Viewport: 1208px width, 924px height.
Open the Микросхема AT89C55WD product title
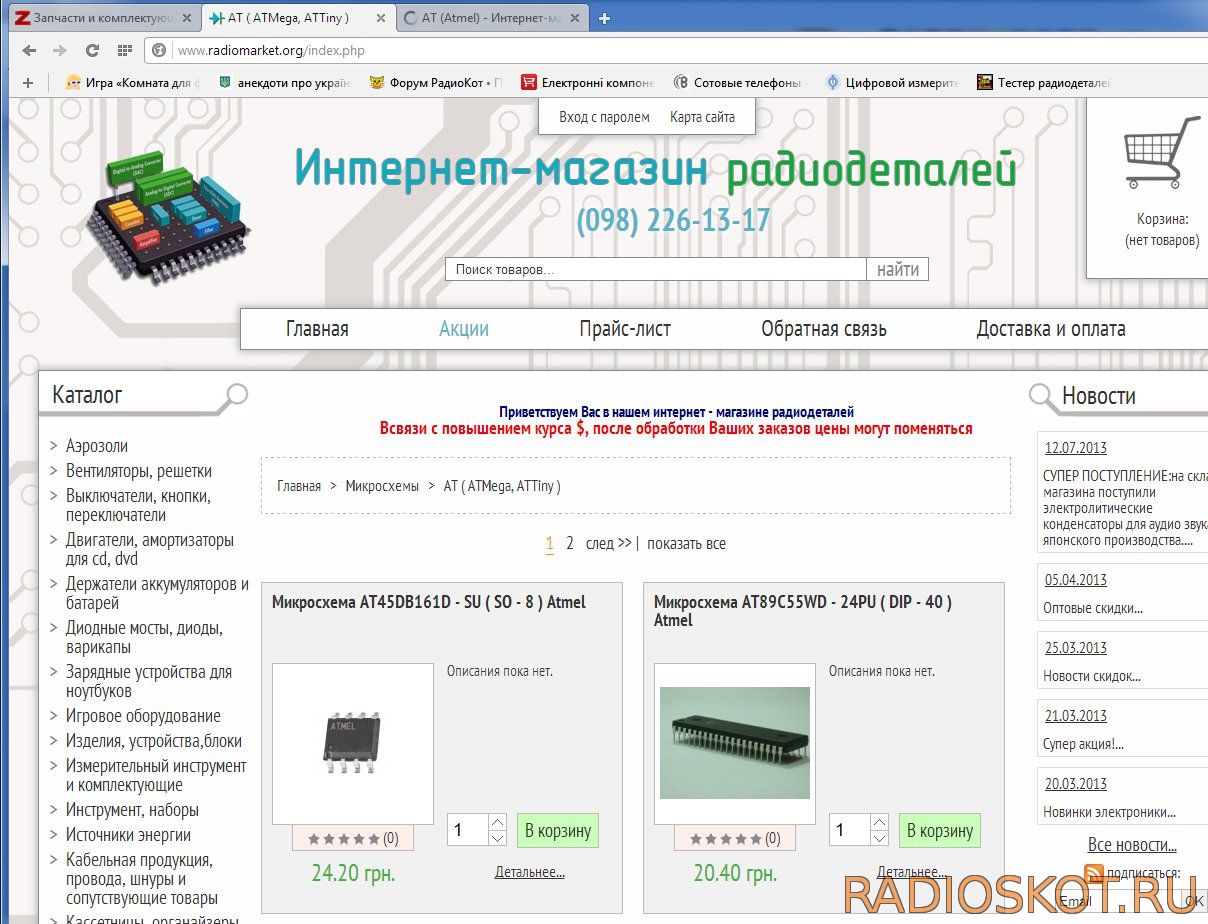803,611
